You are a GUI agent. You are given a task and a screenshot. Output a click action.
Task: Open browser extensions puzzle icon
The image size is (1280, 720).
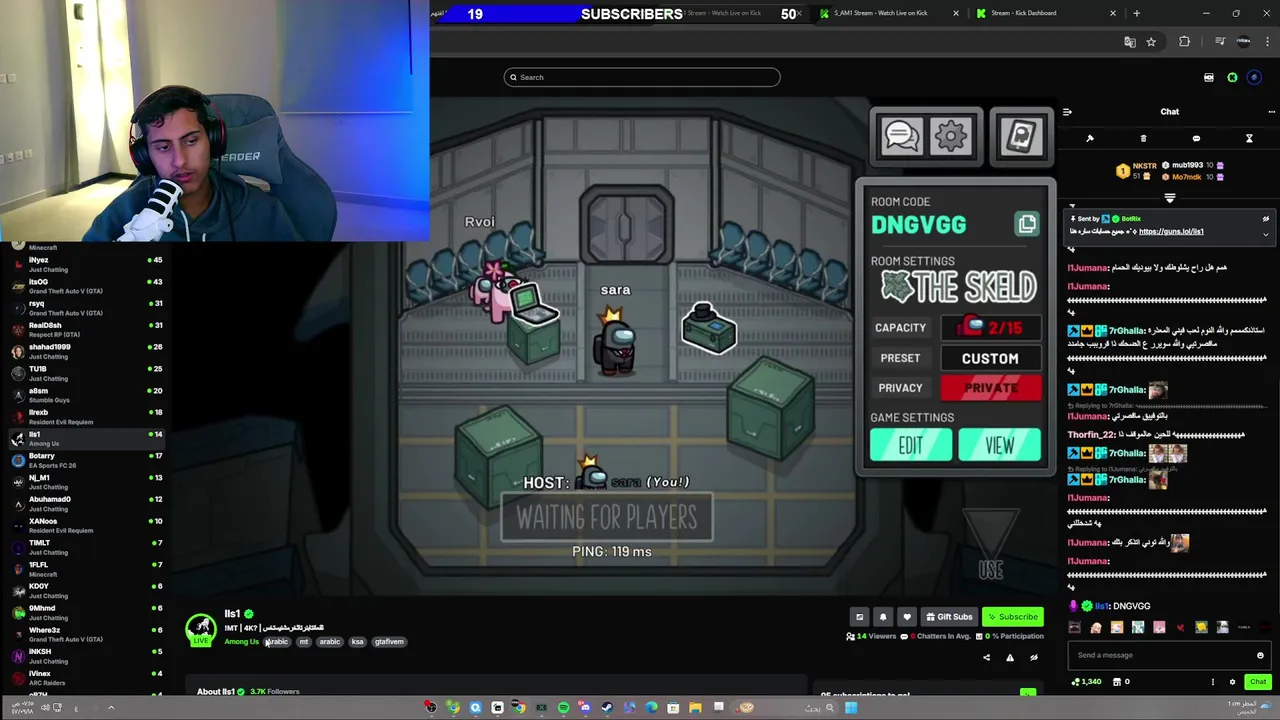point(1185,42)
